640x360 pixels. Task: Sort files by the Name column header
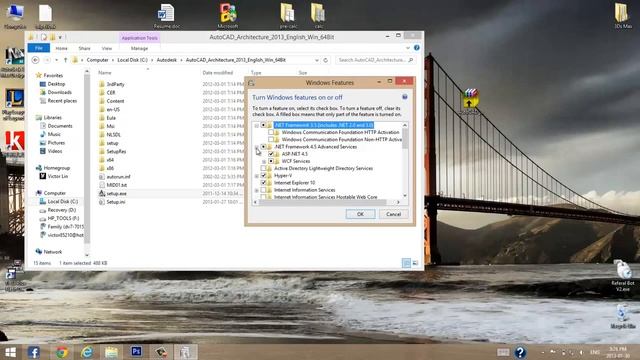pyautogui.click(x=105, y=73)
